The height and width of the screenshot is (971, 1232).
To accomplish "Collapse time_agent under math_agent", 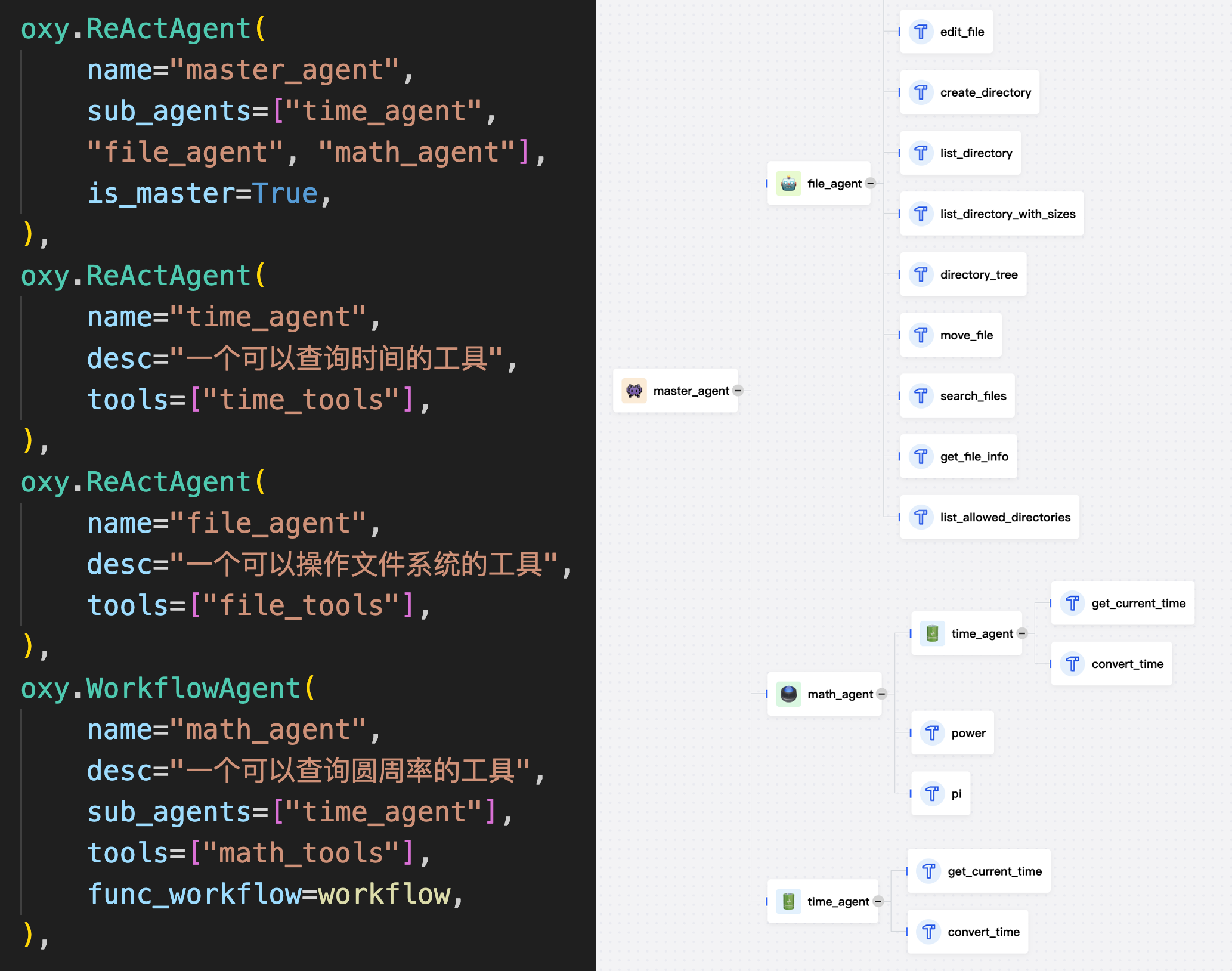I will (x=1022, y=633).
